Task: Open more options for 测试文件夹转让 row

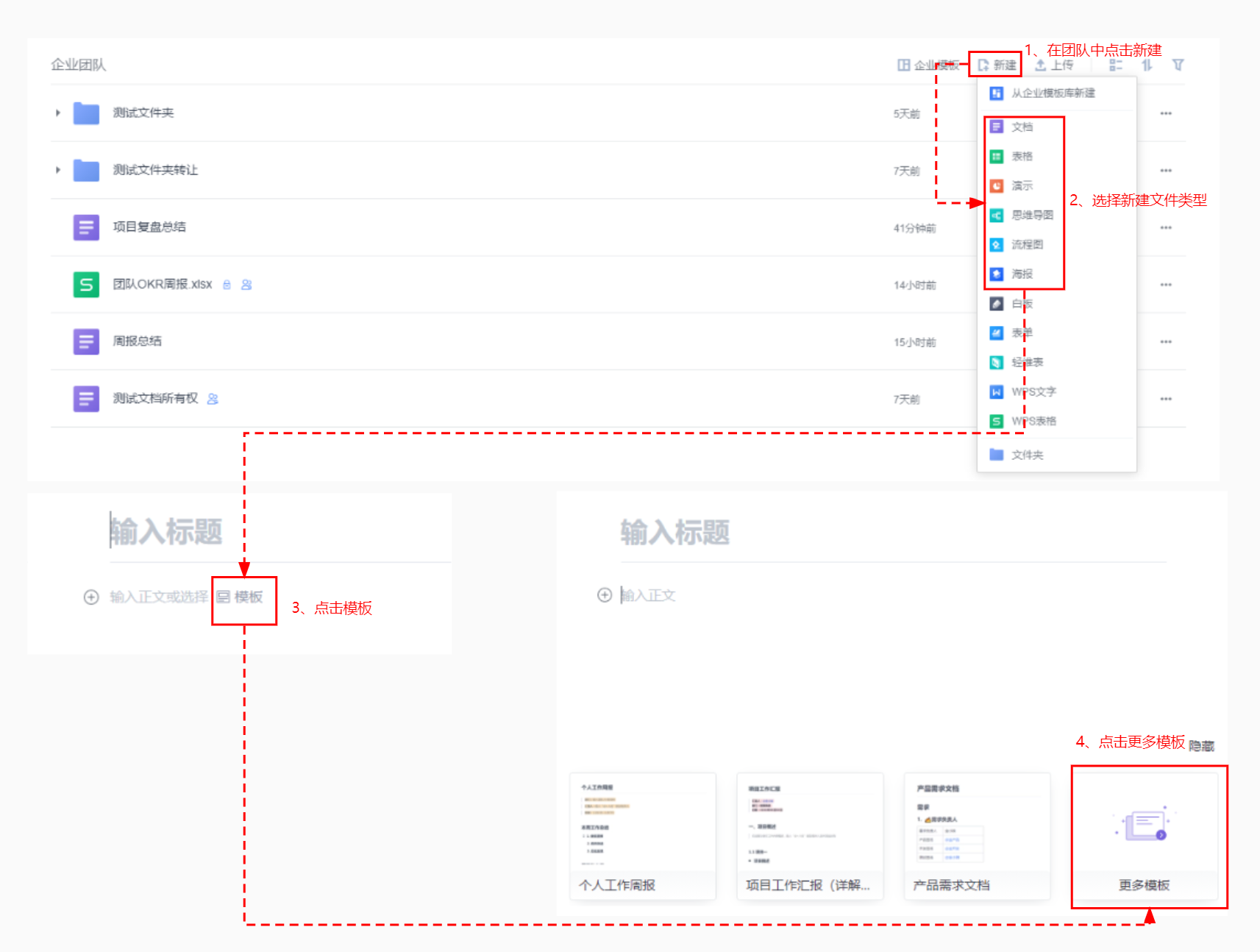Action: (x=1166, y=171)
